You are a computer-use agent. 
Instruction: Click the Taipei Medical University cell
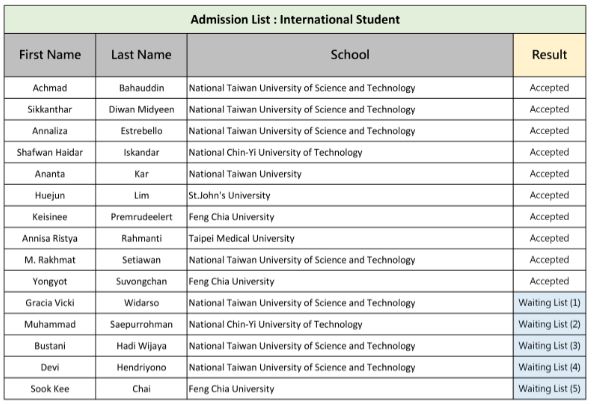pos(350,238)
